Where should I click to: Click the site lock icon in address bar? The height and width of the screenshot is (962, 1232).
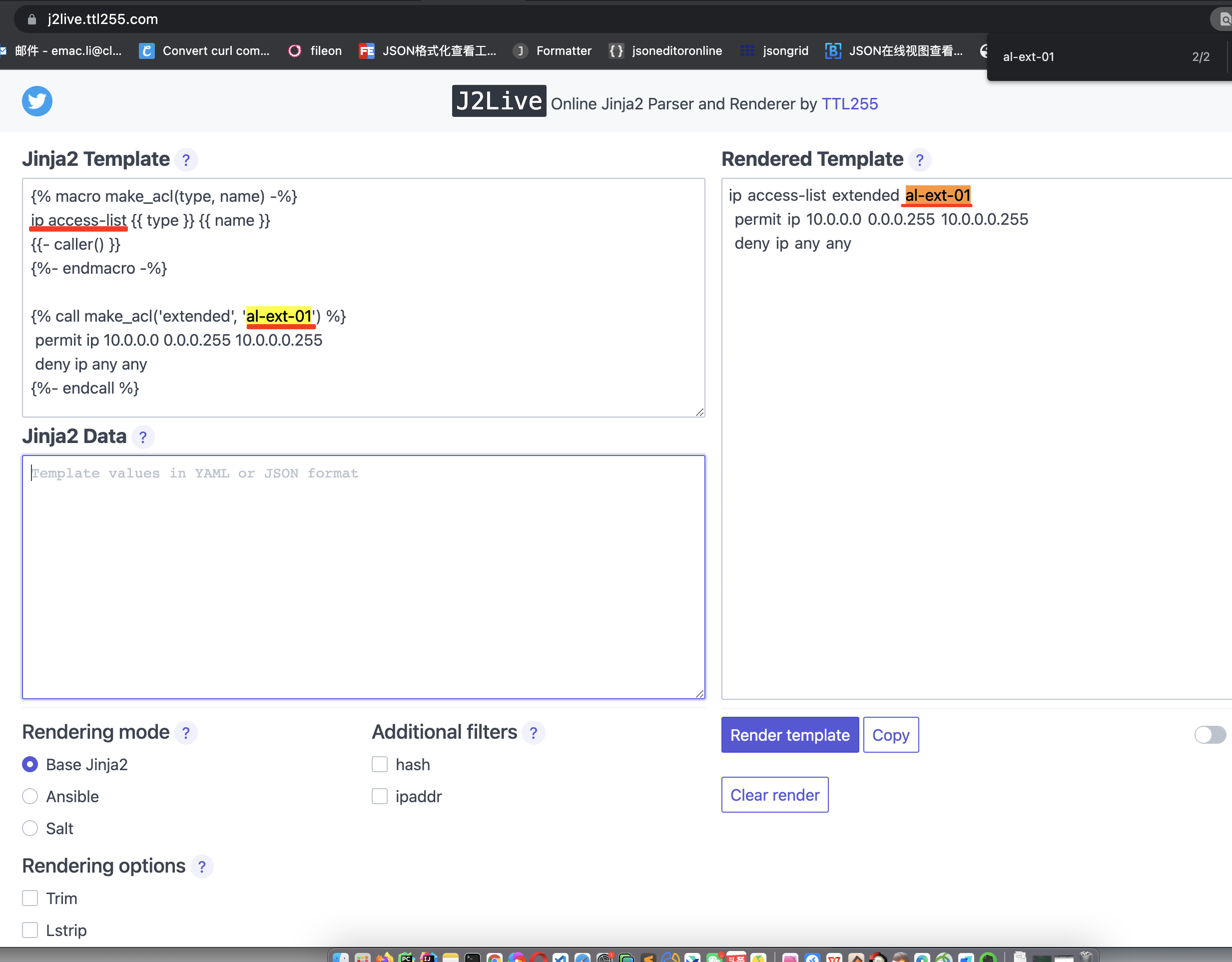(32, 19)
